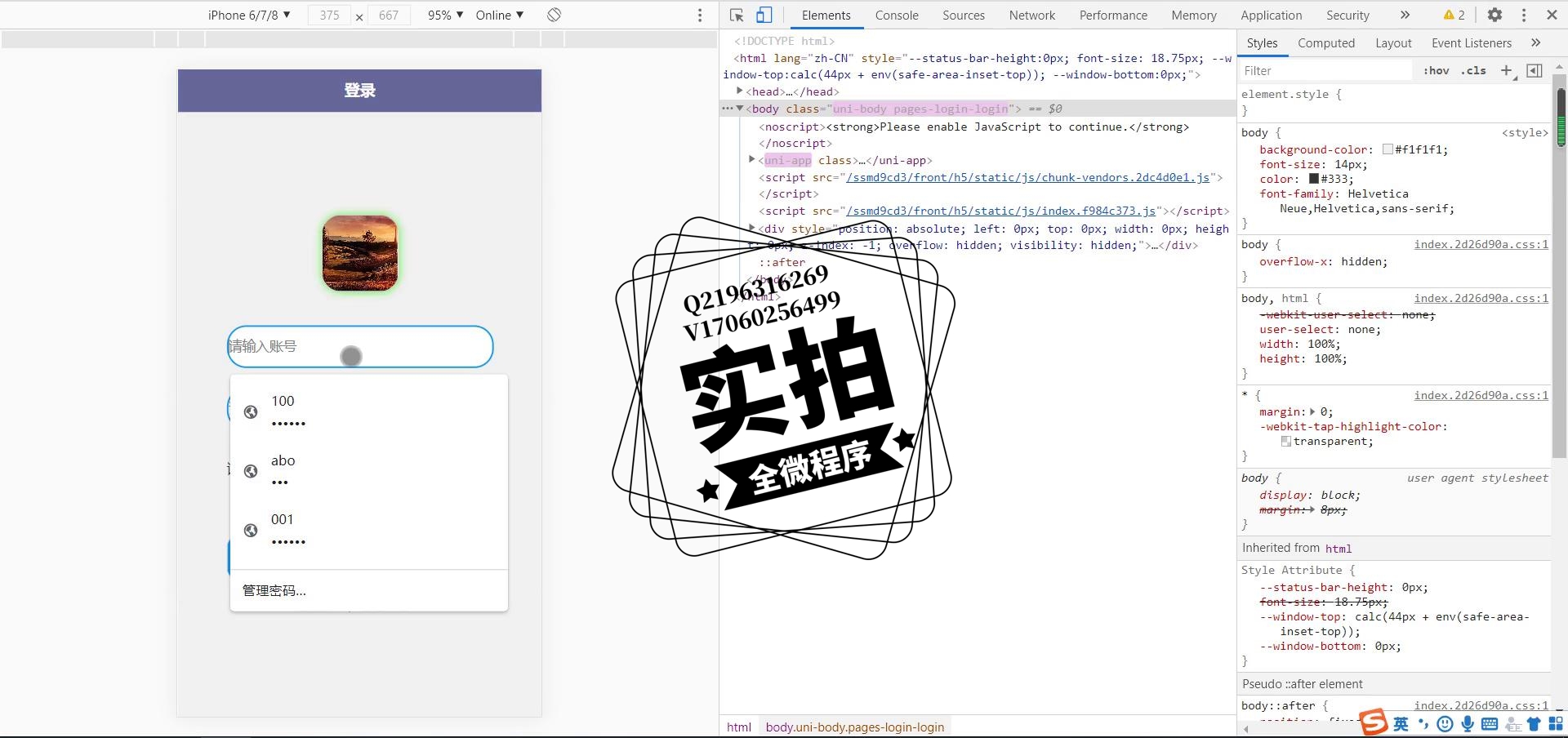Expand the head element node

(x=740, y=91)
